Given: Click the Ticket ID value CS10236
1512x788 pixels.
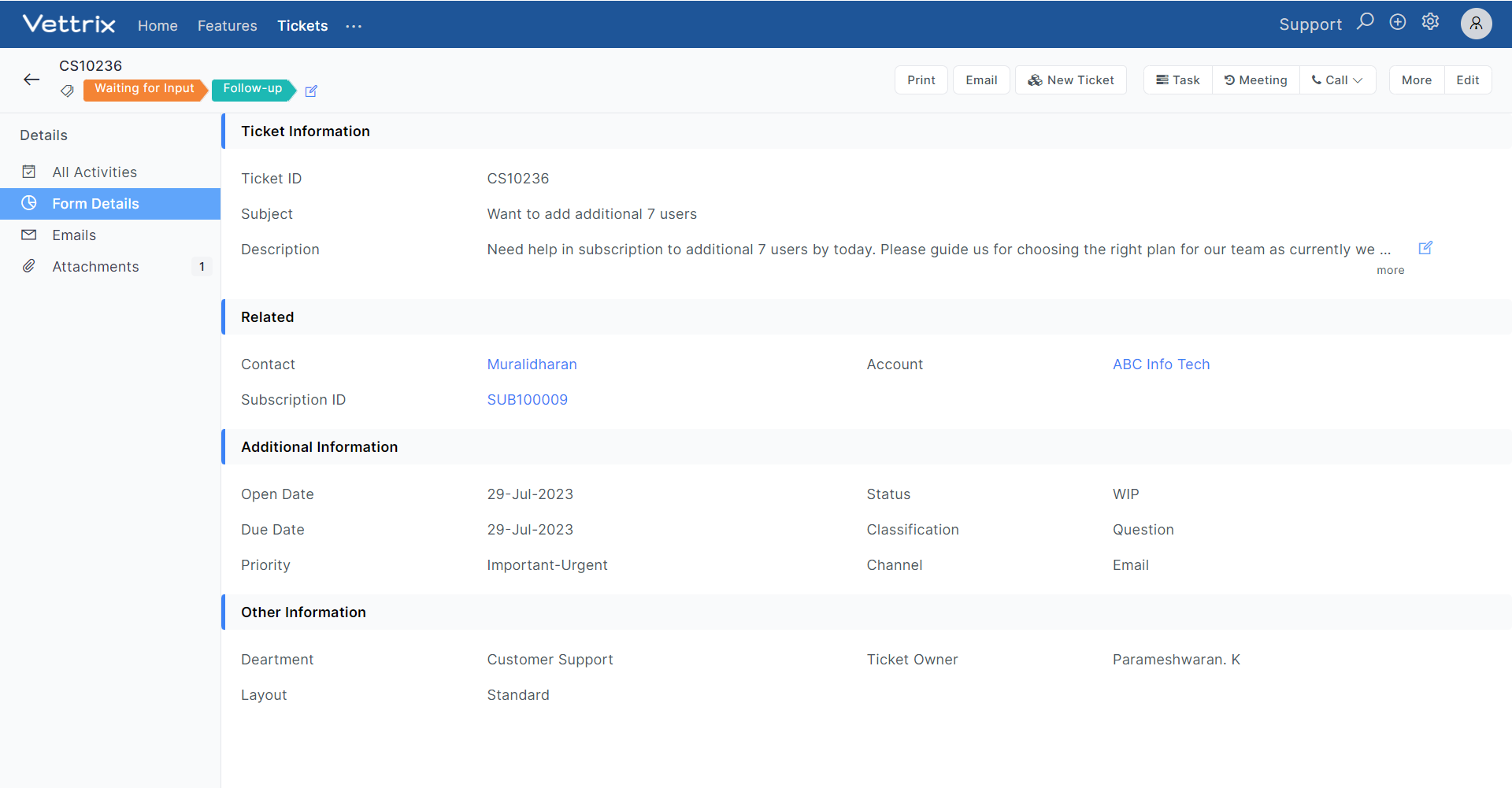Looking at the screenshot, I should (x=517, y=178).
